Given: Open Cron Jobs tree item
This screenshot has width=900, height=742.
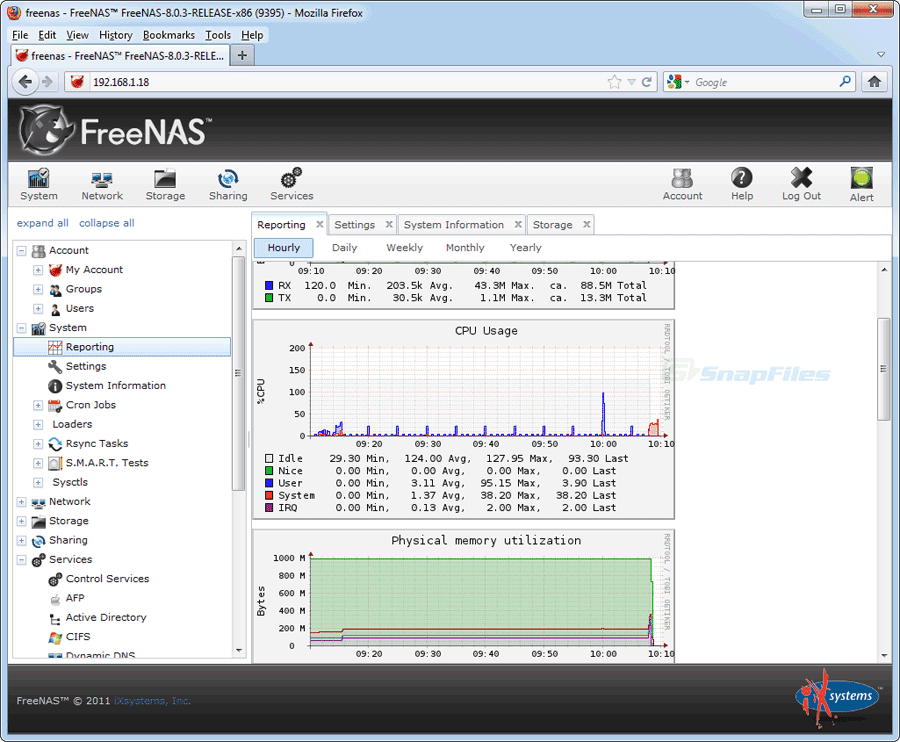Looking at the screenshot, I should click(x=91, y=405).
